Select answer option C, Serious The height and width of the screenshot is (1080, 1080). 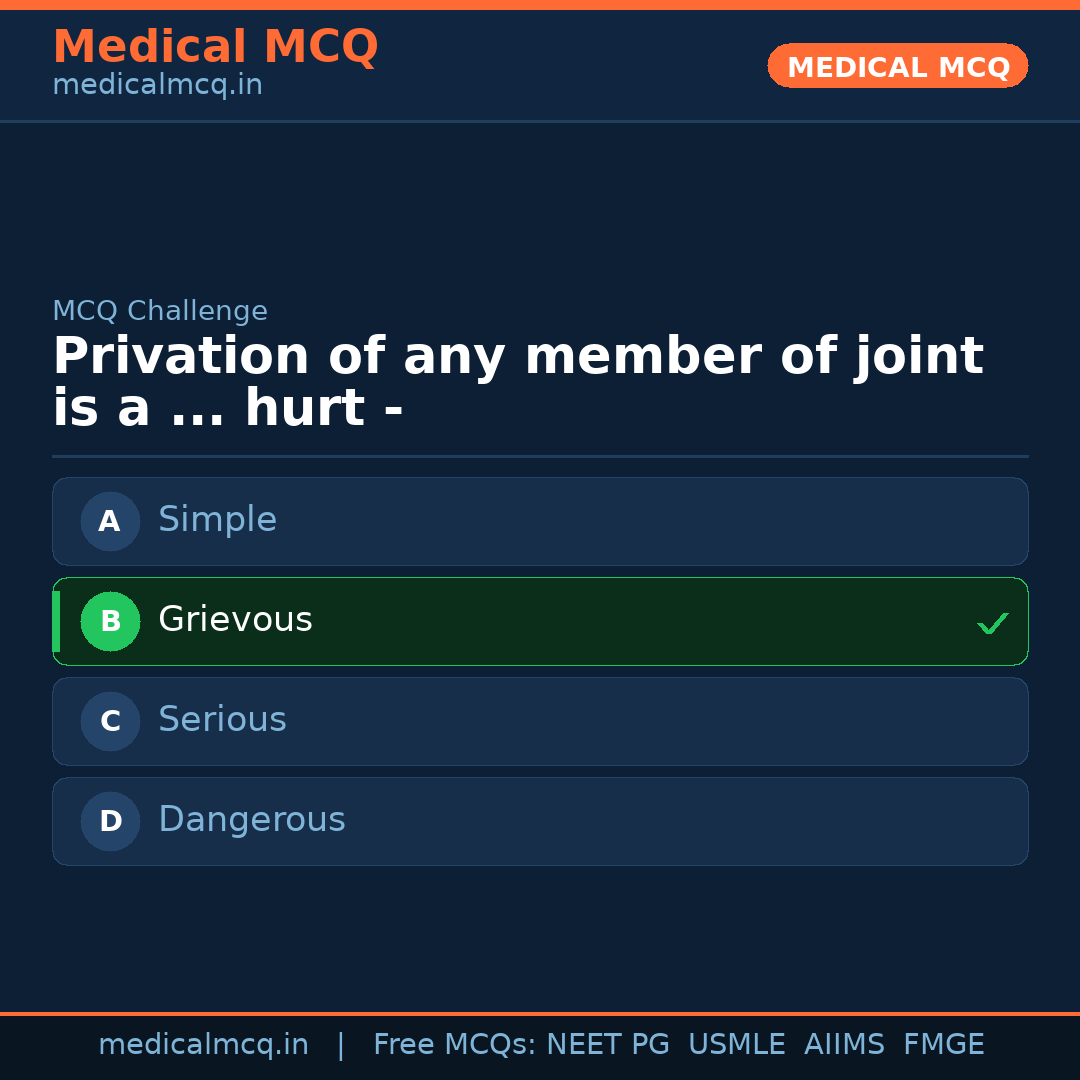(540, 721)
